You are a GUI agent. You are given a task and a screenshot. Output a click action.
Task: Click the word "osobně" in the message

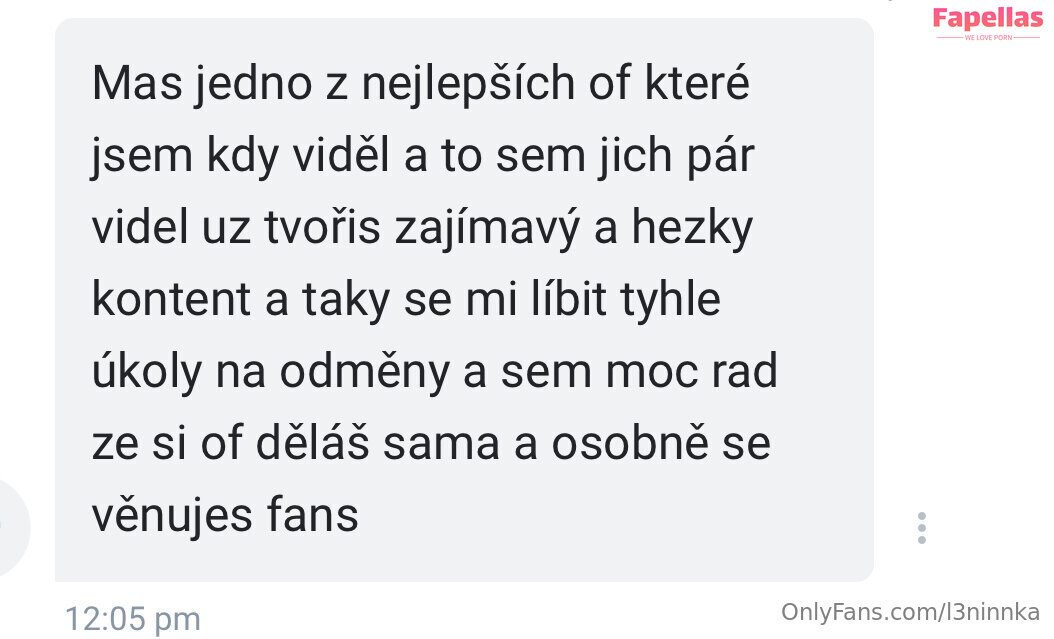[630, 443]
